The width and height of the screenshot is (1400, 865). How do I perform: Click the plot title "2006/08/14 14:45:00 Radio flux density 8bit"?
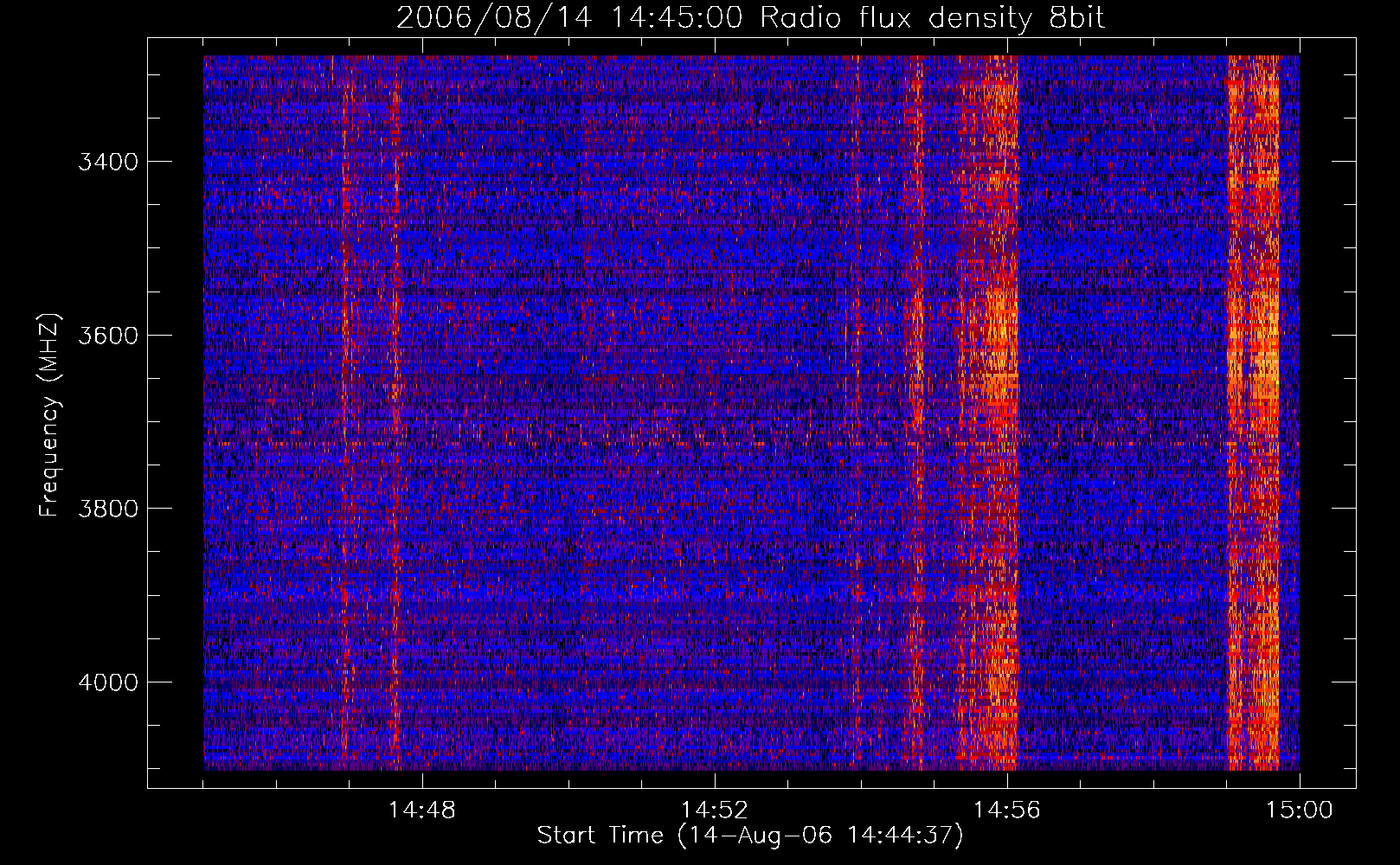click(750, 17)
